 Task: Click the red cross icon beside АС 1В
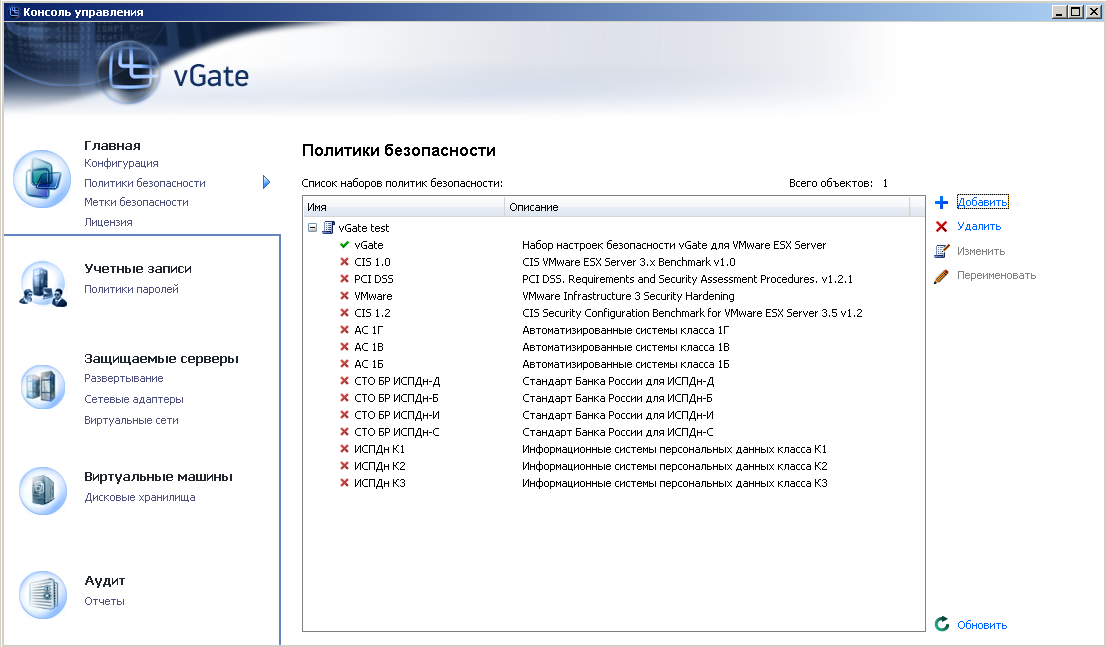[344, 346]
